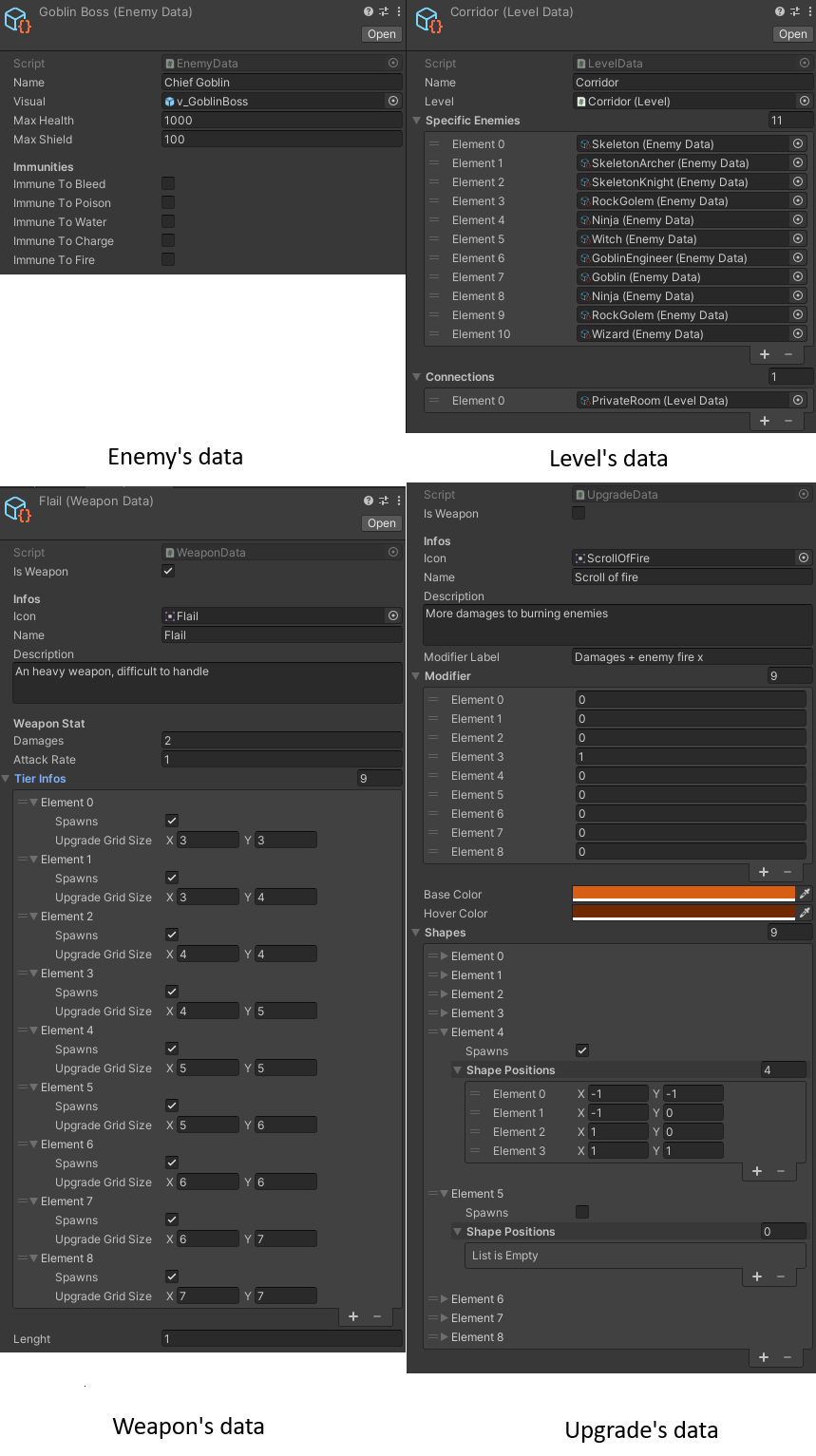Check Is Weapon in the UpgradeData panel
This screenshot has height=1456, width=816.
coord(579,514)
